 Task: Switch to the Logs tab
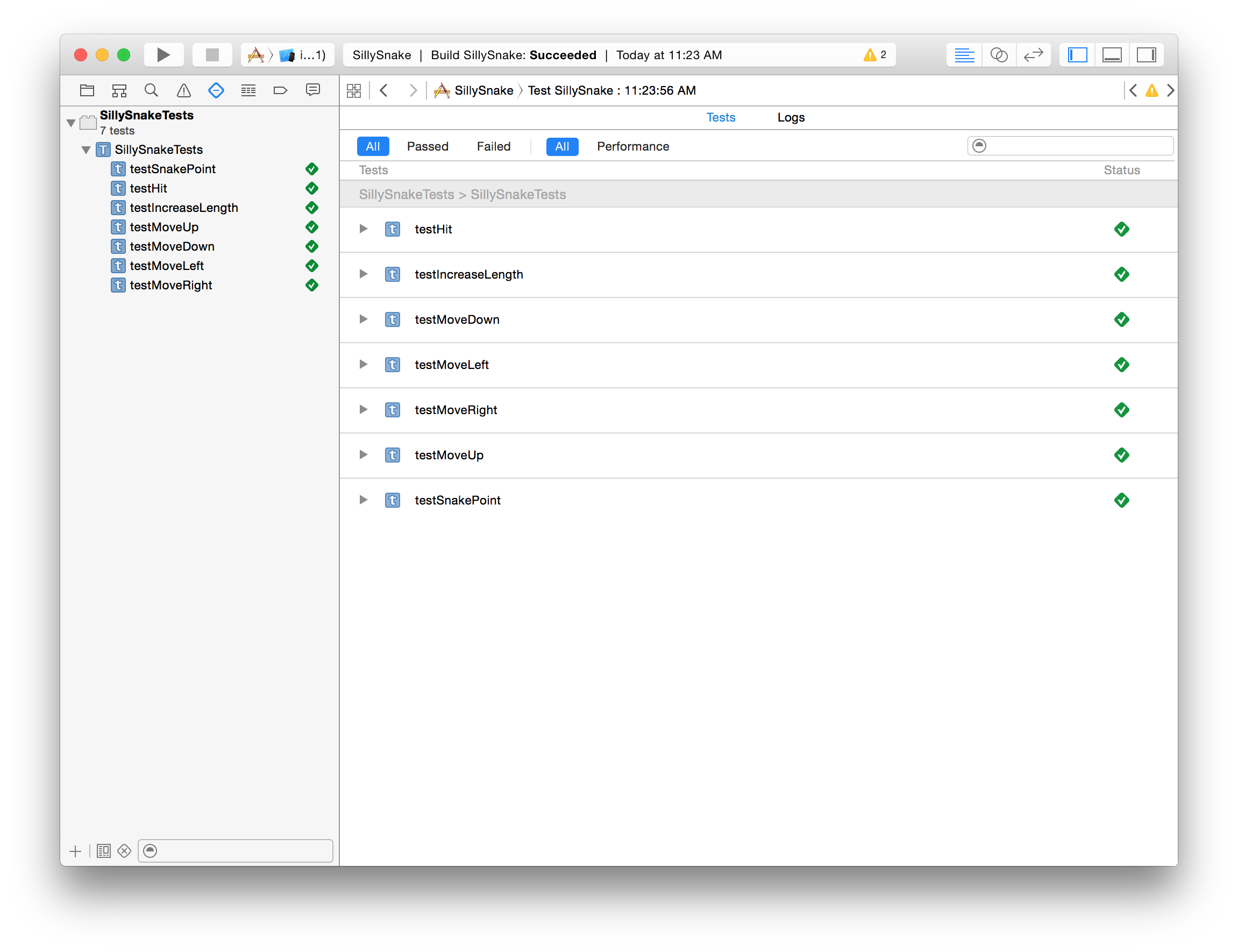(x=791, y=117)
